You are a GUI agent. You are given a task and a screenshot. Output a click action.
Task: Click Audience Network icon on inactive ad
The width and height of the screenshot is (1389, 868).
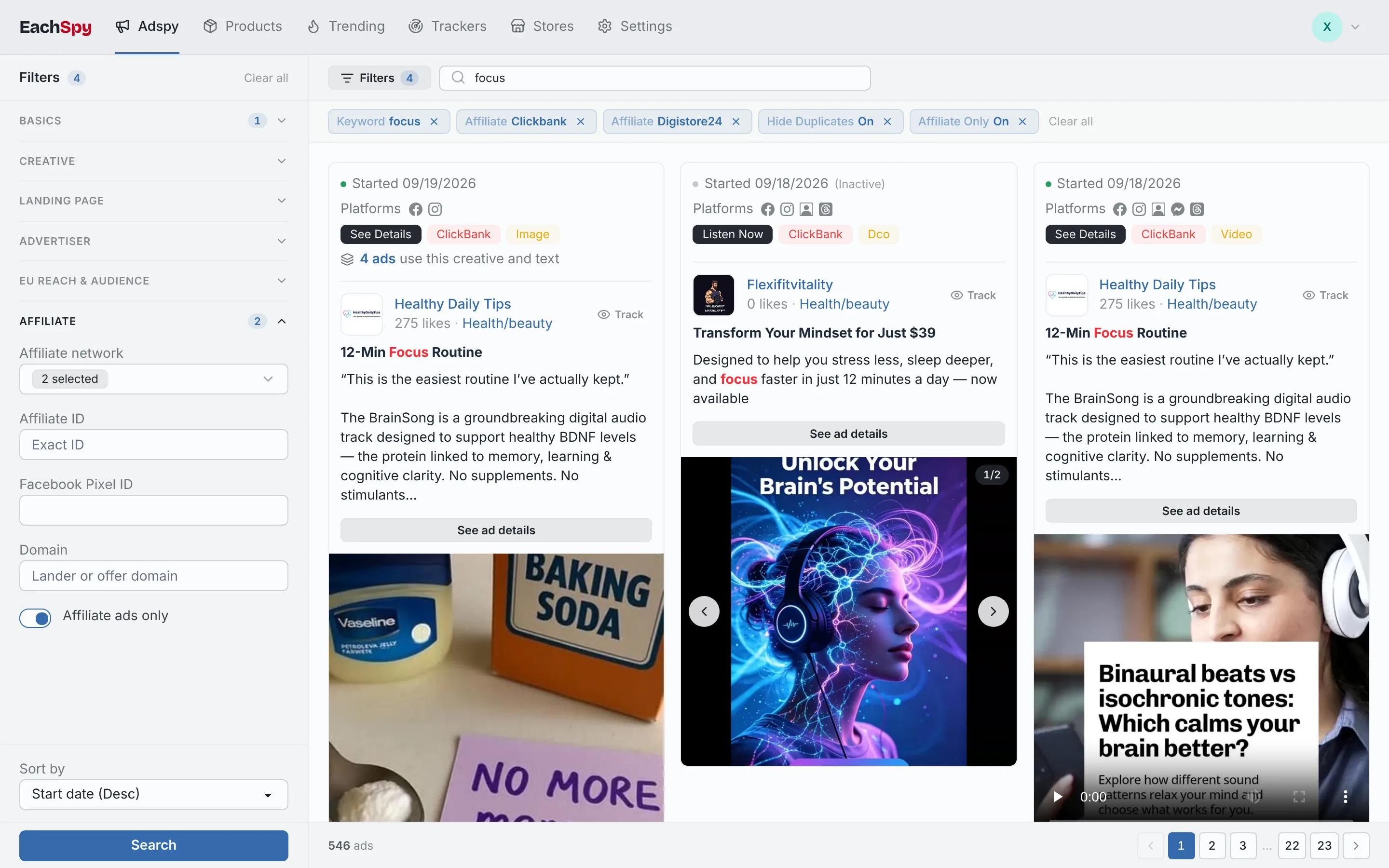point(806,210)
